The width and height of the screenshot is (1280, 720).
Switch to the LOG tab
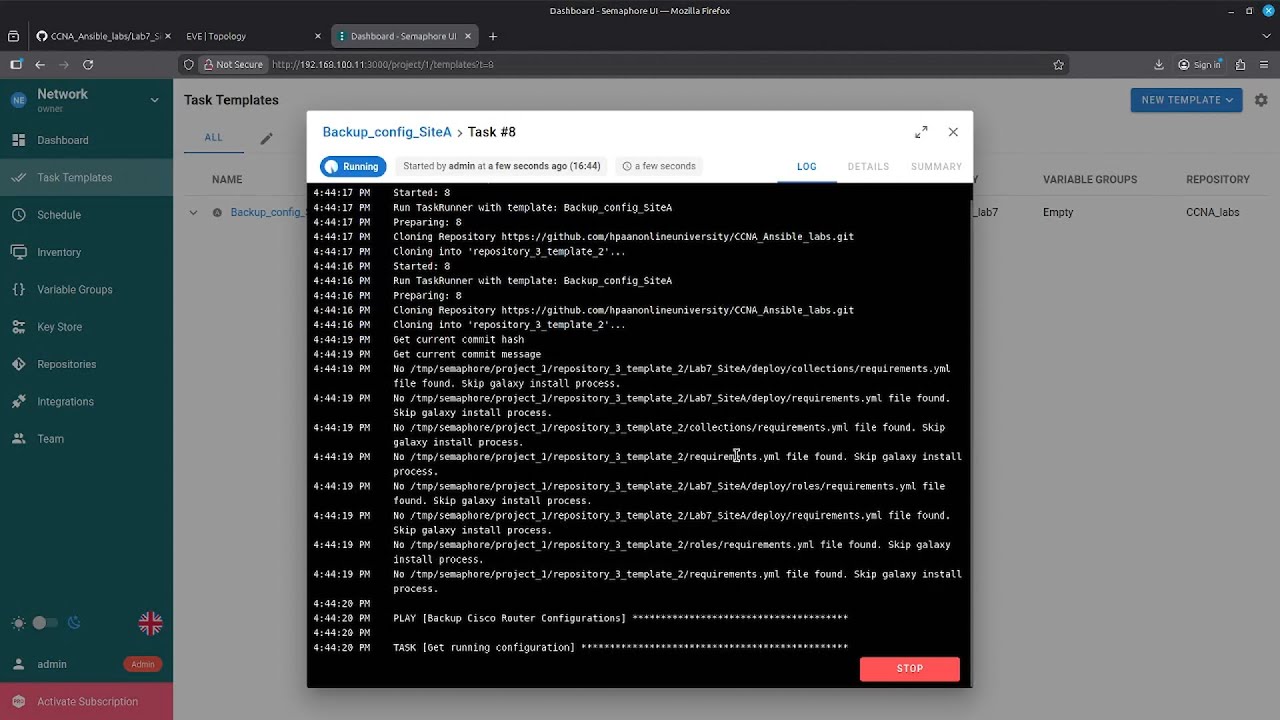tap(807, 167)
